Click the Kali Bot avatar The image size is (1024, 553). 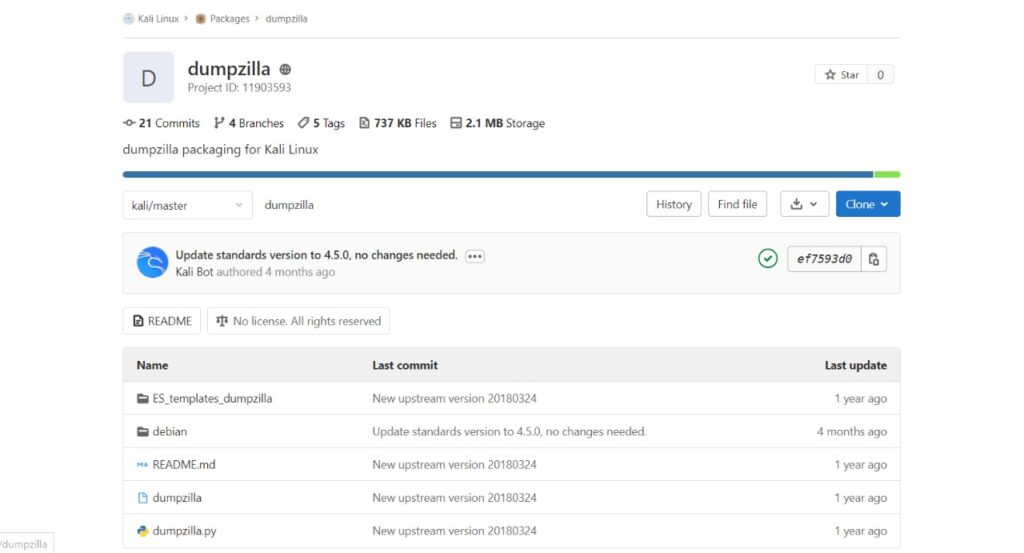(152, 262)
